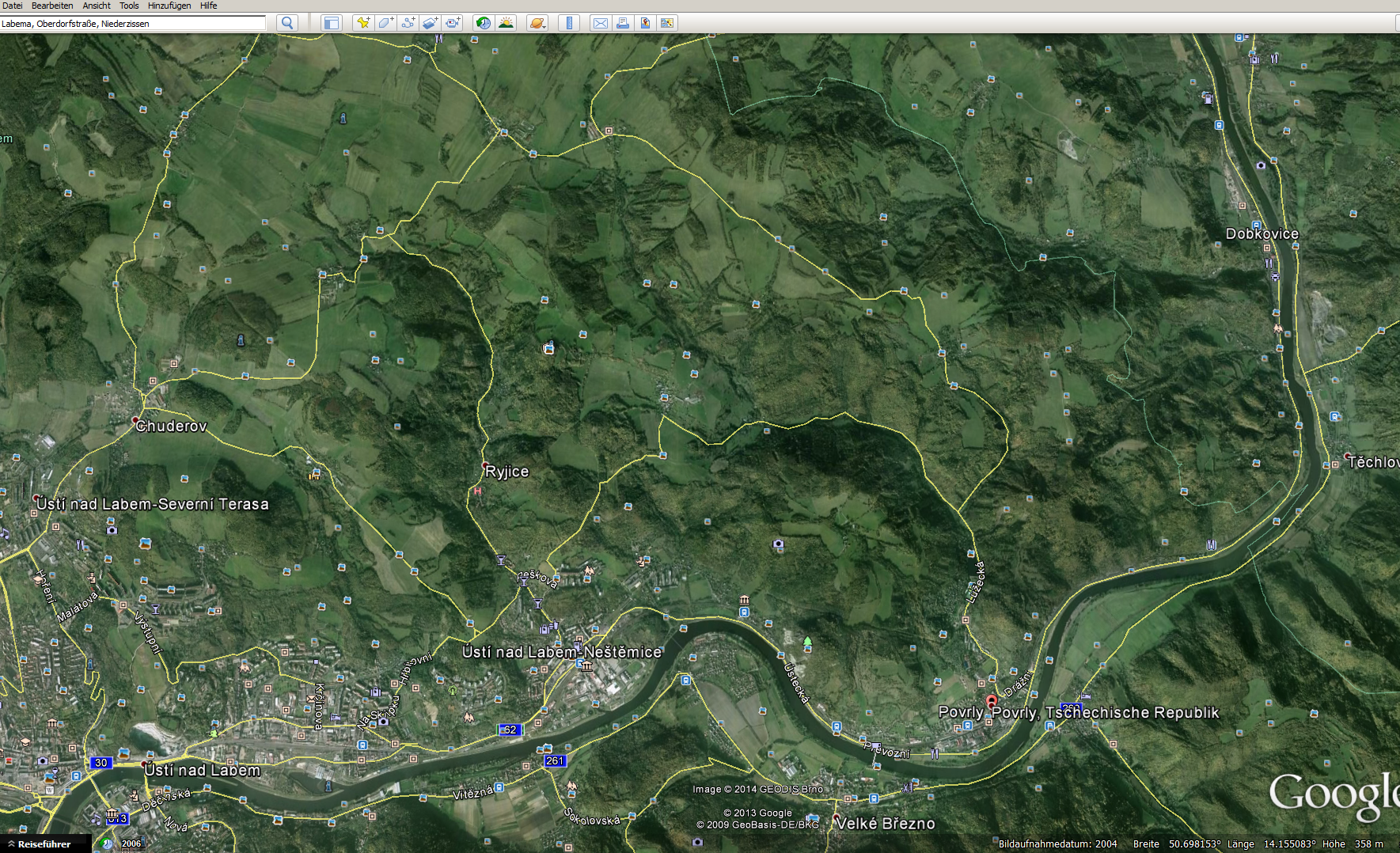Open the Tools menu
1400x853 pixels.
click(129, 6)
